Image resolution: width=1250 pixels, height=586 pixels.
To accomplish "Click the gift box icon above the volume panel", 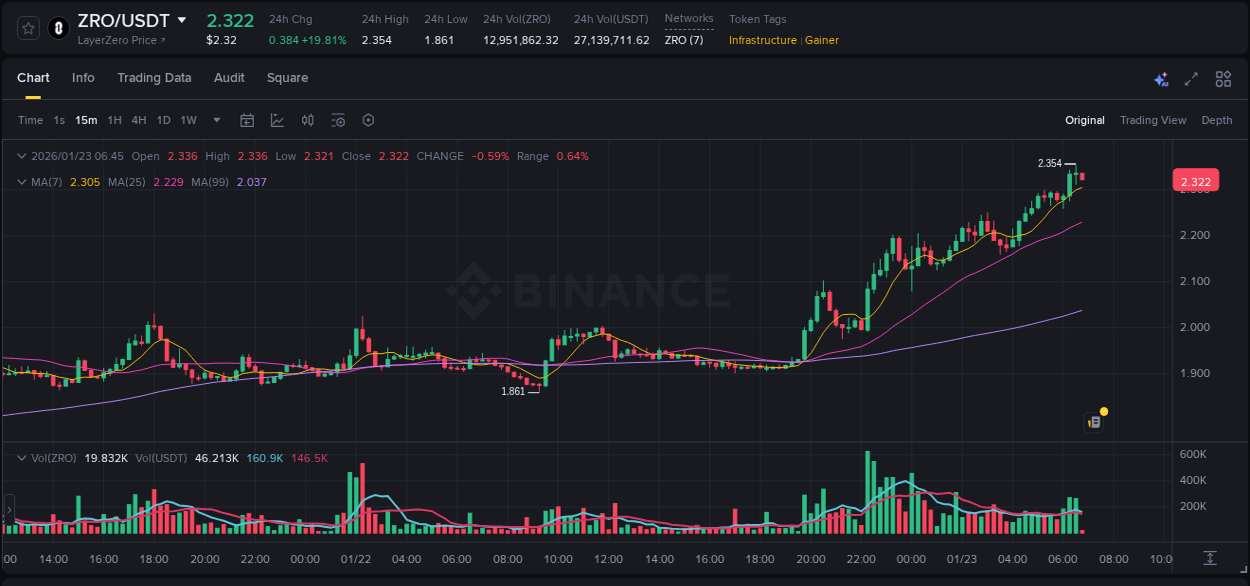I will [x=1093, y=421].
